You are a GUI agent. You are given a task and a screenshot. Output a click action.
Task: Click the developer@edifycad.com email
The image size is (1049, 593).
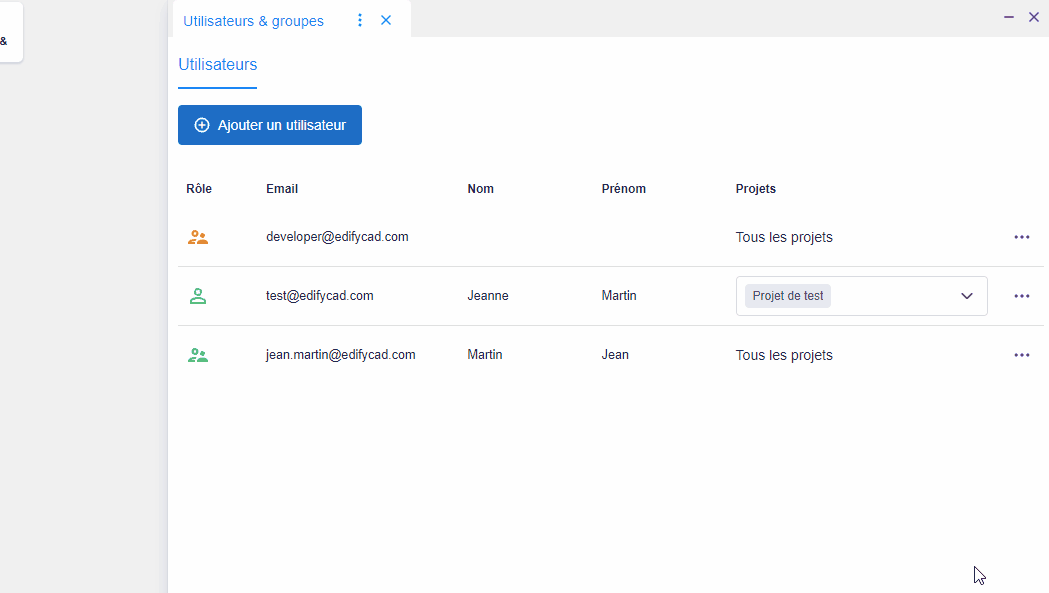pyautogui.click(x=337, y=237)
